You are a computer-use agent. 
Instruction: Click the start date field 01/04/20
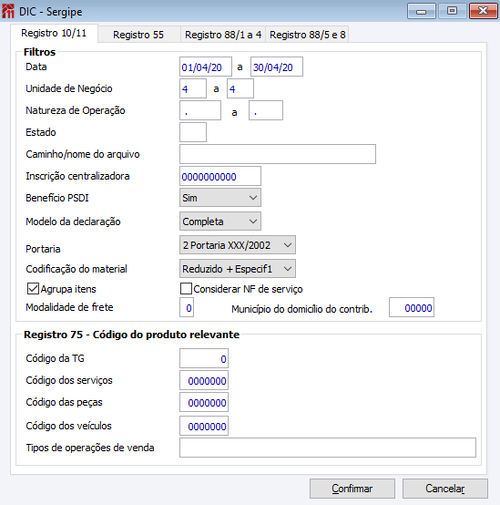pos(205,67)
